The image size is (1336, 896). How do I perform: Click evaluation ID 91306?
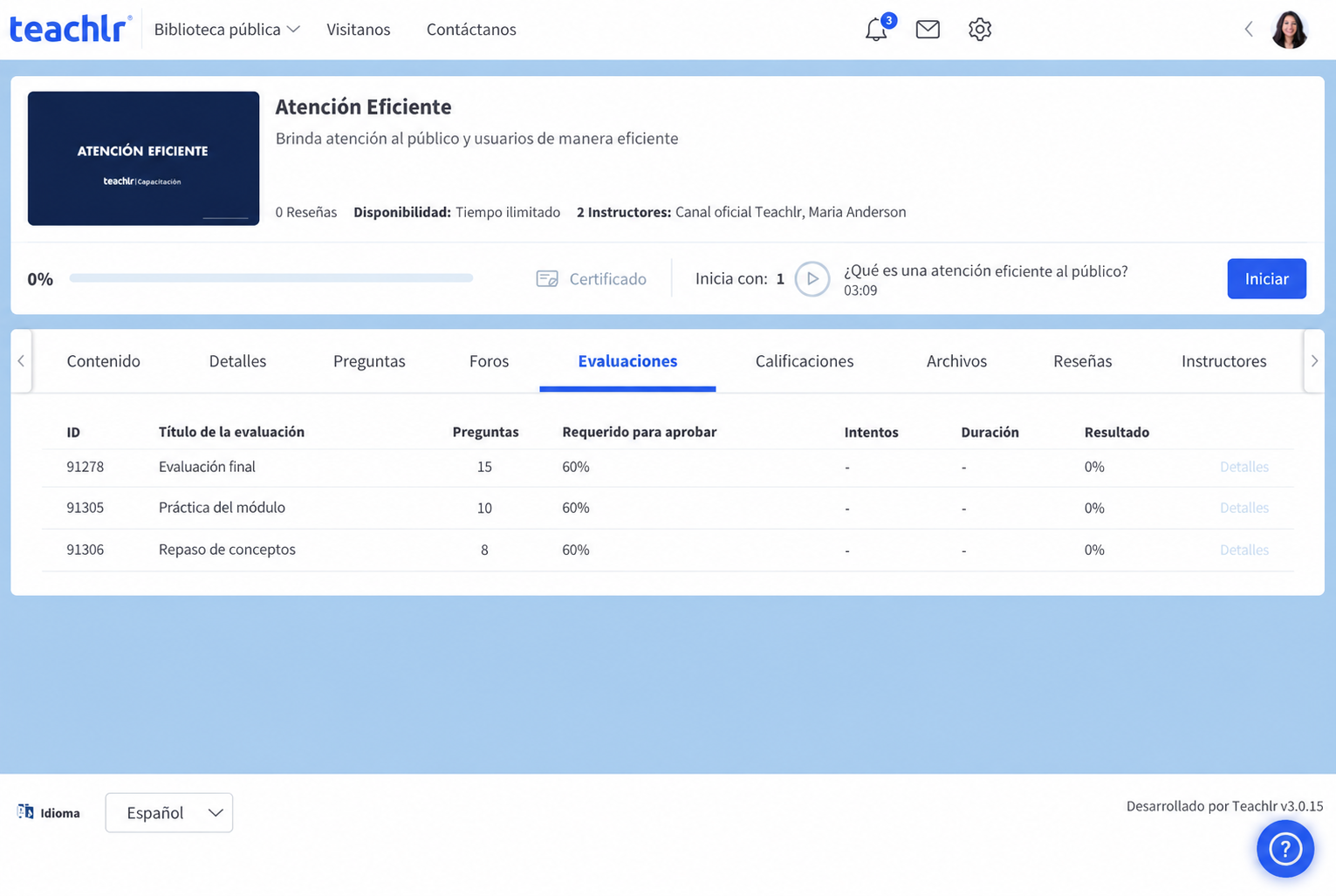click(85, 550)
